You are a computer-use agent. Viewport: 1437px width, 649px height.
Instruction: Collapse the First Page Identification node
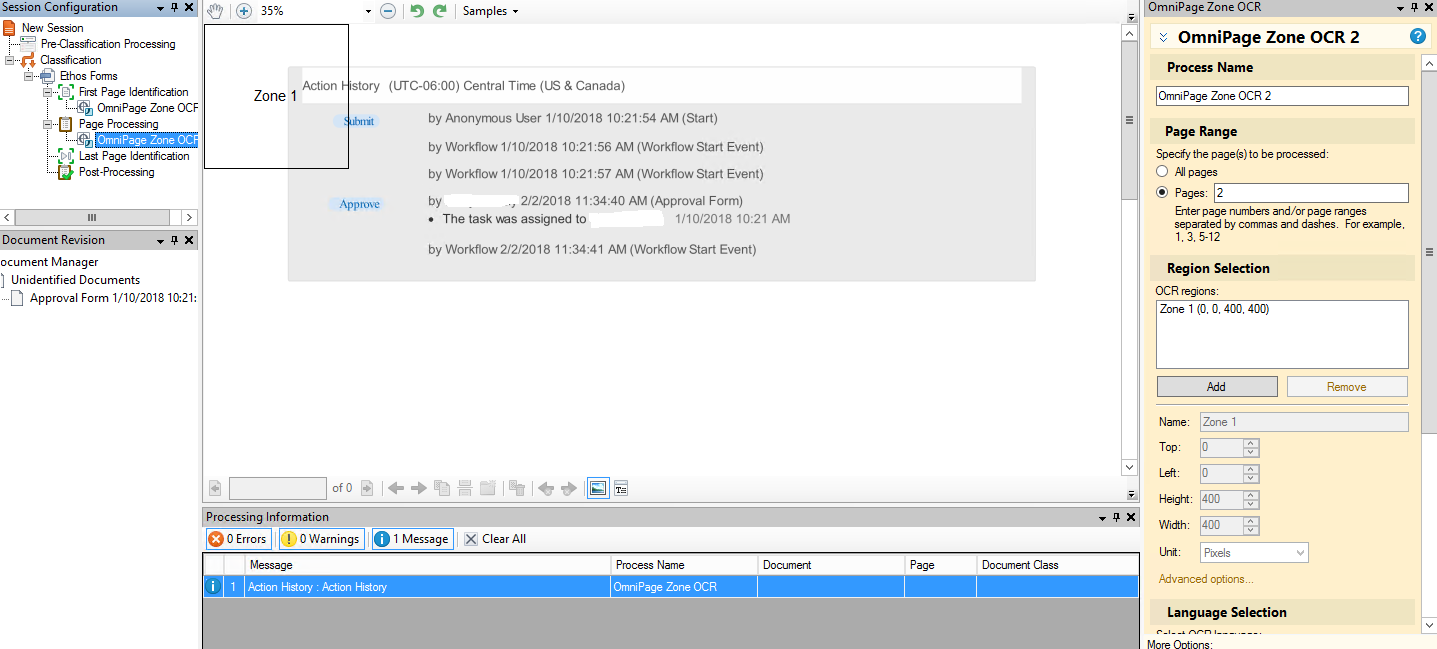47,92
